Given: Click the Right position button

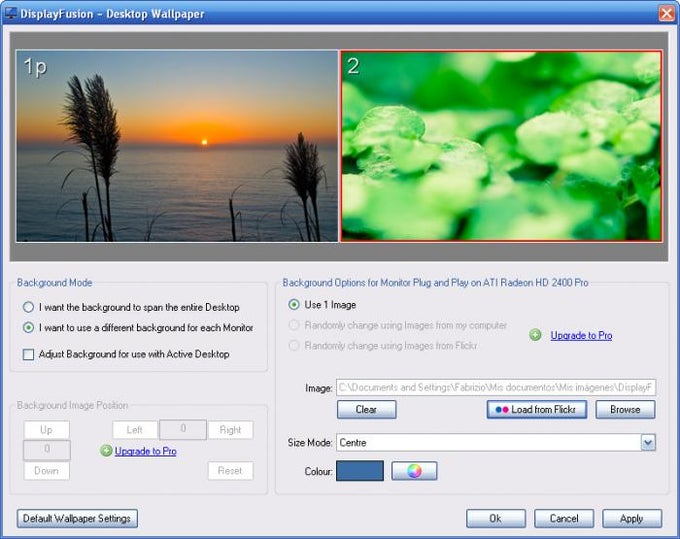Looking at the screenshot, I should 230,430.
